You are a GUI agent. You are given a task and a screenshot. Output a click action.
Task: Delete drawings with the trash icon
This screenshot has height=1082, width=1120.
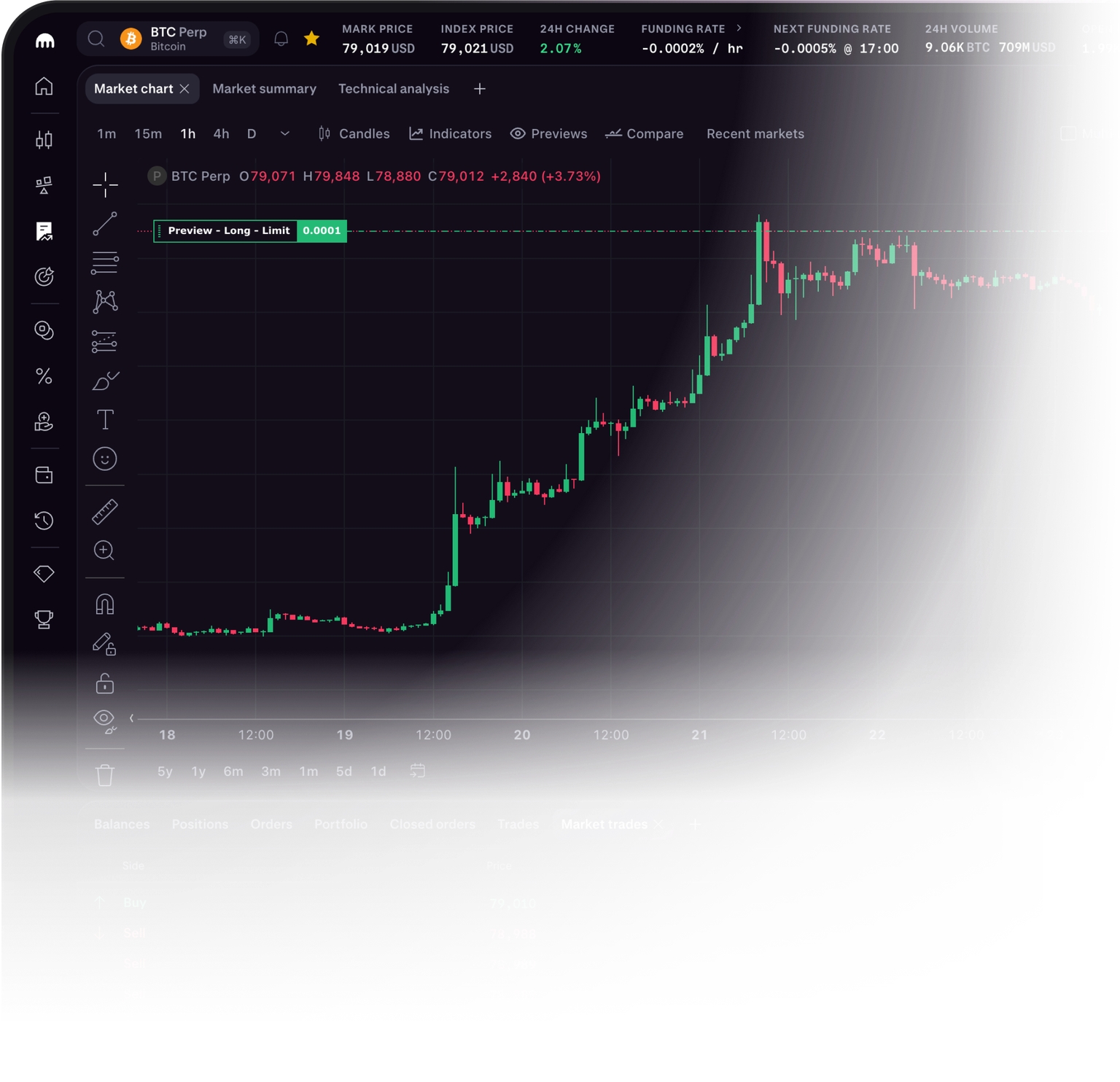pos(105,774)
